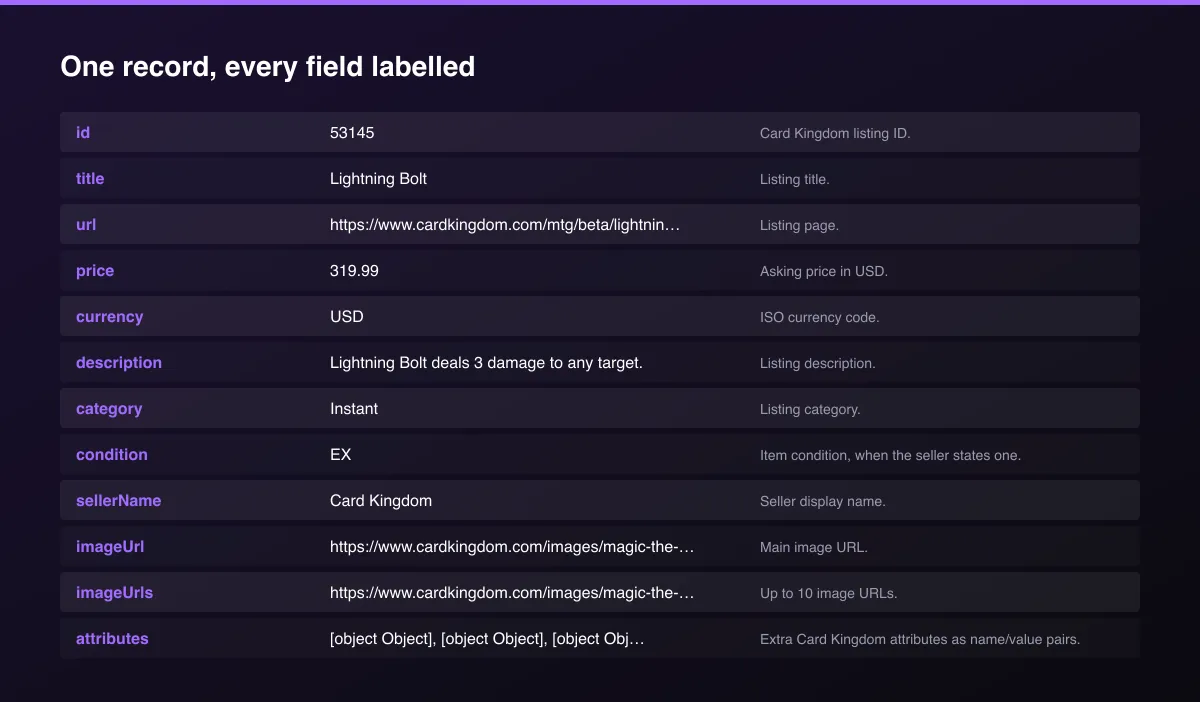Open the mtg/beta listing URL value
Image resolution: width=1200 pixels, height=702 pixels.
pos(505,224)
